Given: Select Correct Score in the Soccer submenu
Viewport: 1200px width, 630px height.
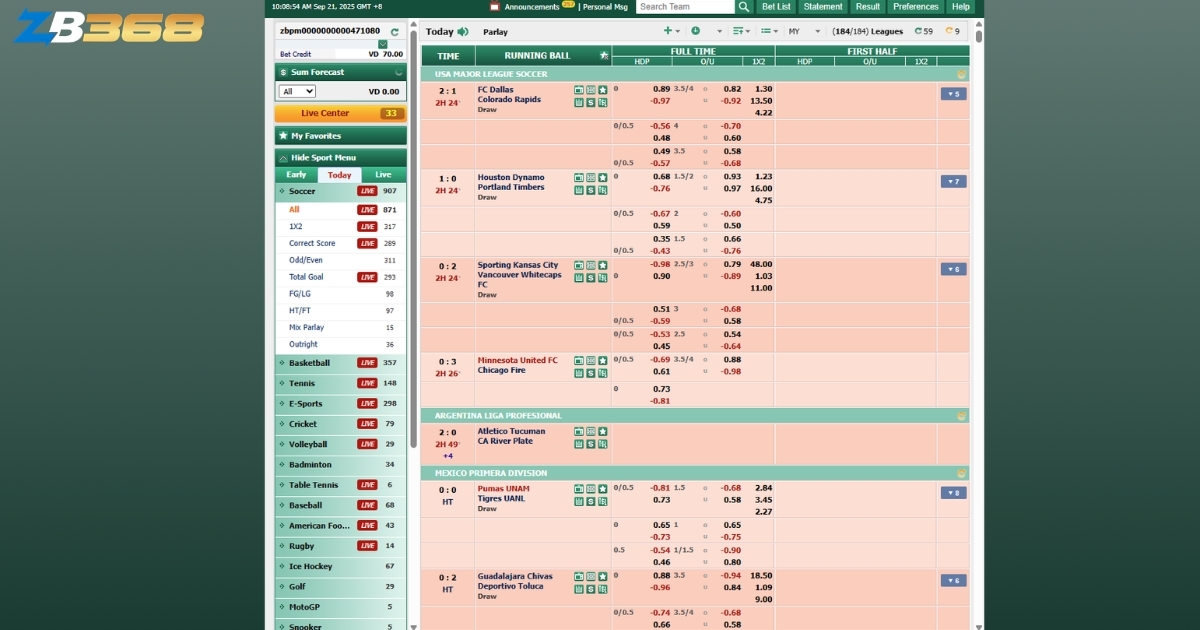Looking at the screenshot, I should click(x=312, y=243).
